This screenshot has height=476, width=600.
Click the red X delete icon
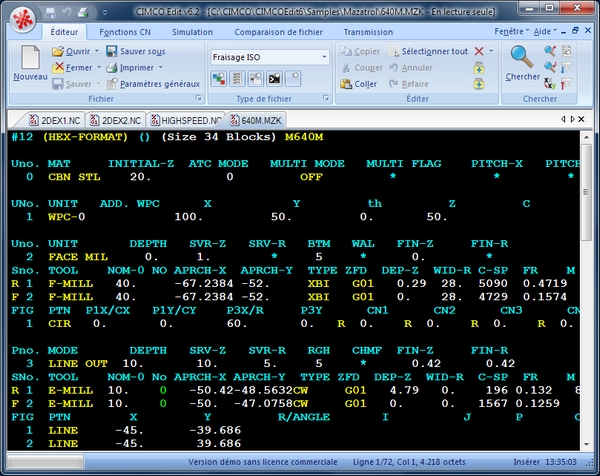click(x=479, y=51)
